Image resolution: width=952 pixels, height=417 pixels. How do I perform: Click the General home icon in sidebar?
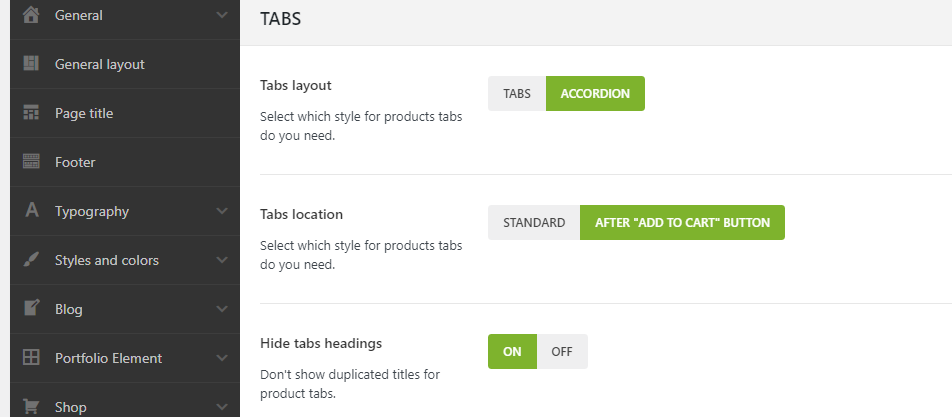click(x=31, y=15)
